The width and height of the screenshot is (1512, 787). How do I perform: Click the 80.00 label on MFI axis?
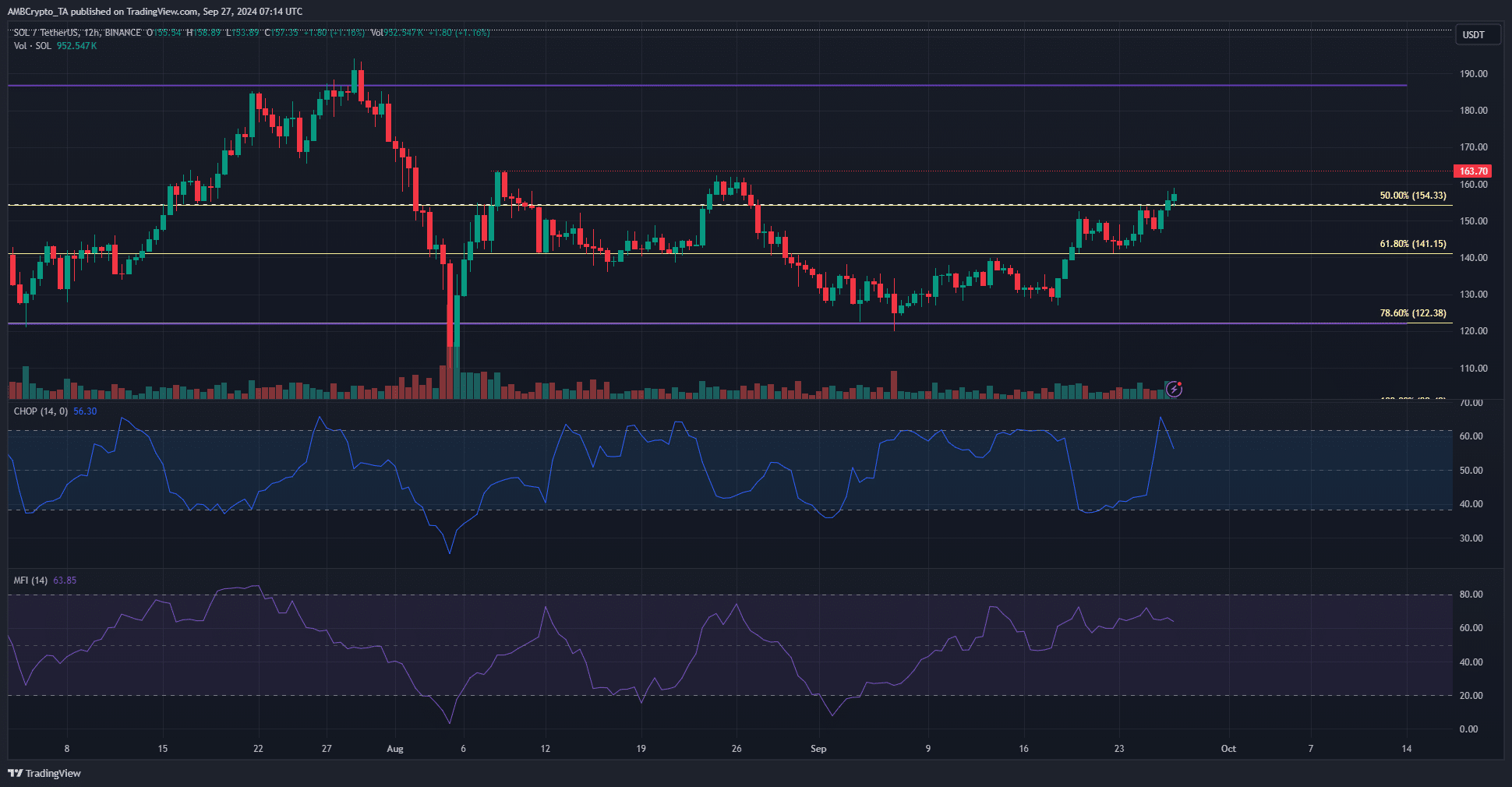1471,595
